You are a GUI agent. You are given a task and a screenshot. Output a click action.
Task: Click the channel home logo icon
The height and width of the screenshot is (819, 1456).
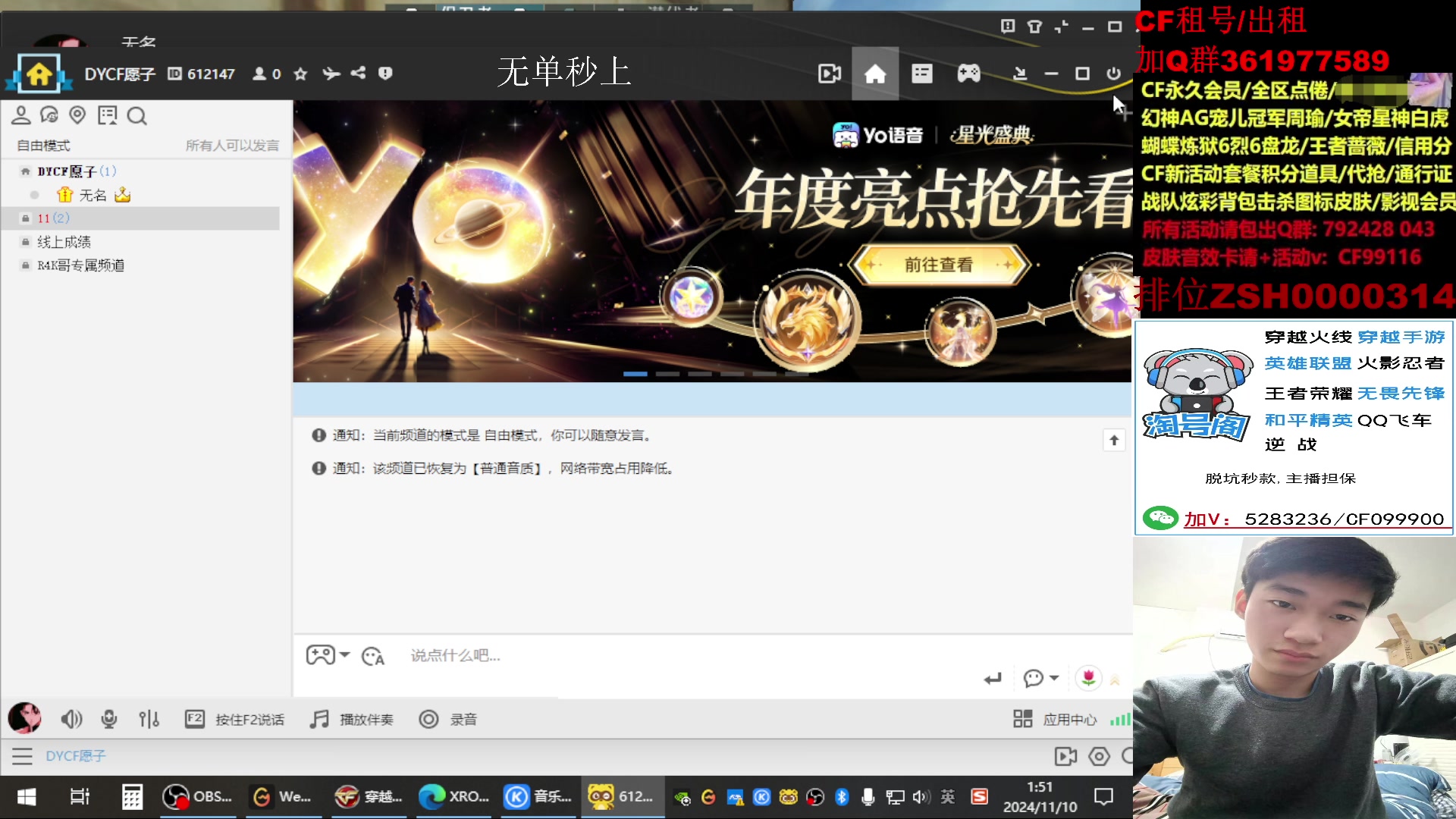[x=39, y=74]
